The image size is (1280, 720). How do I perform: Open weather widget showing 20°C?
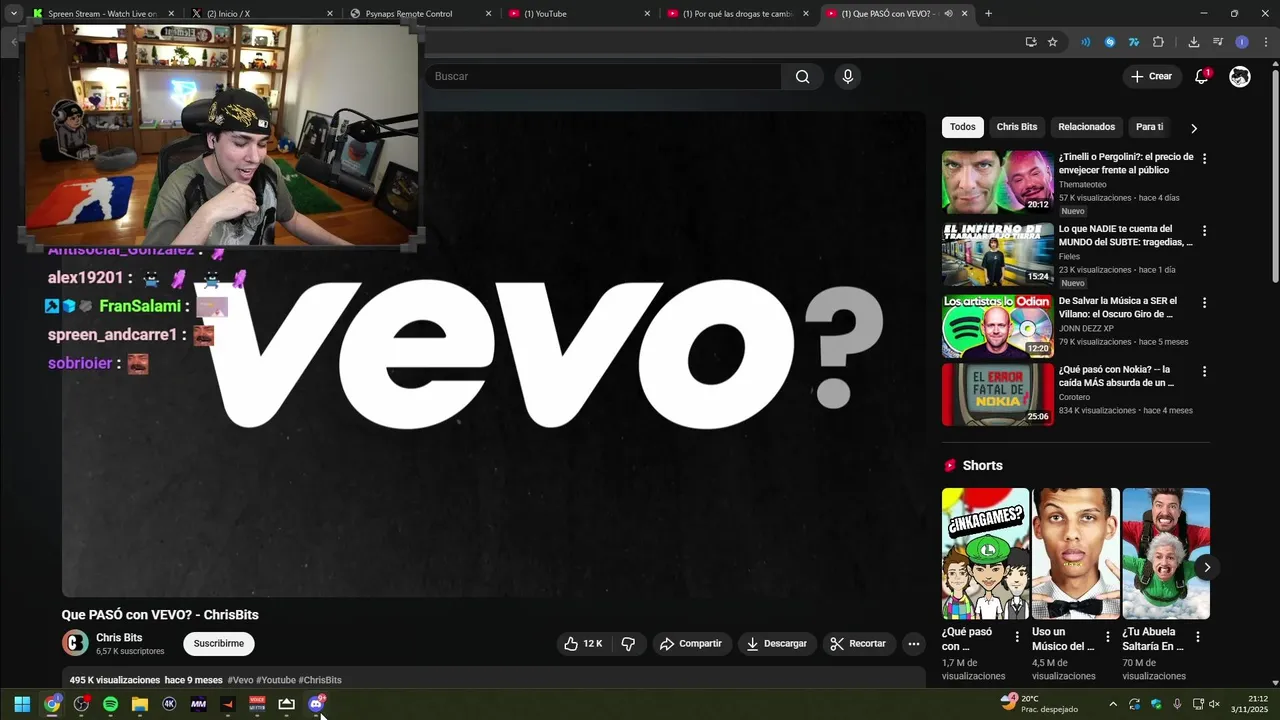[1040, 704]
